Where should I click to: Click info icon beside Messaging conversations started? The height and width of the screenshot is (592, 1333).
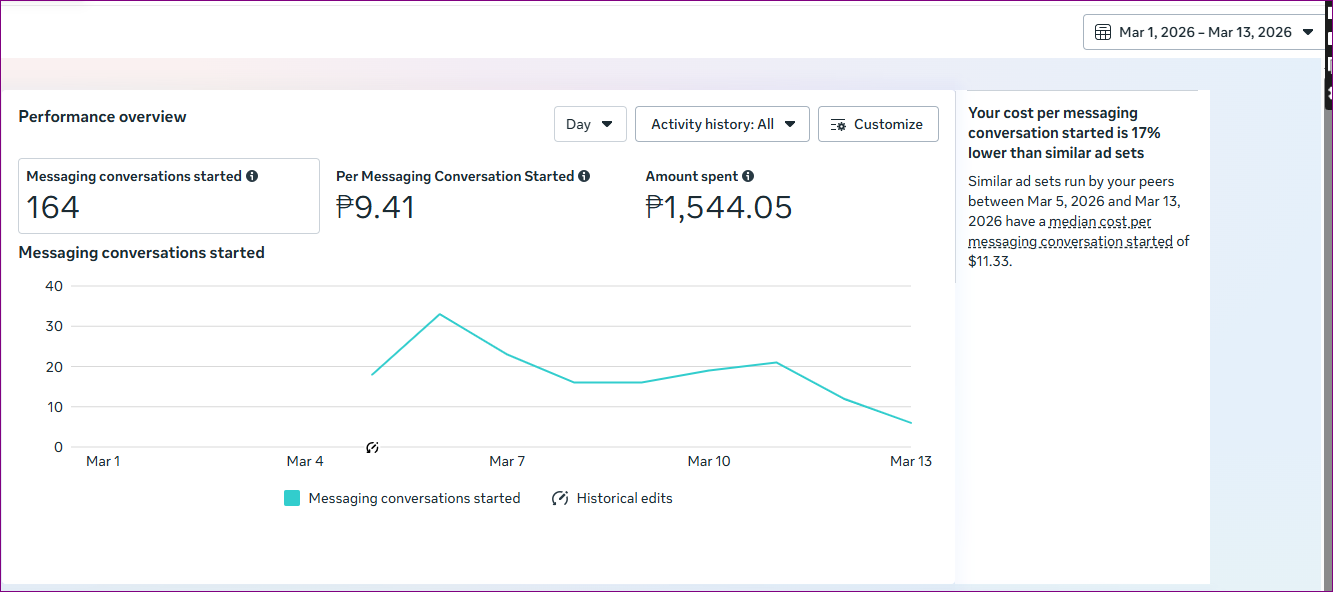tap(252, 176)
